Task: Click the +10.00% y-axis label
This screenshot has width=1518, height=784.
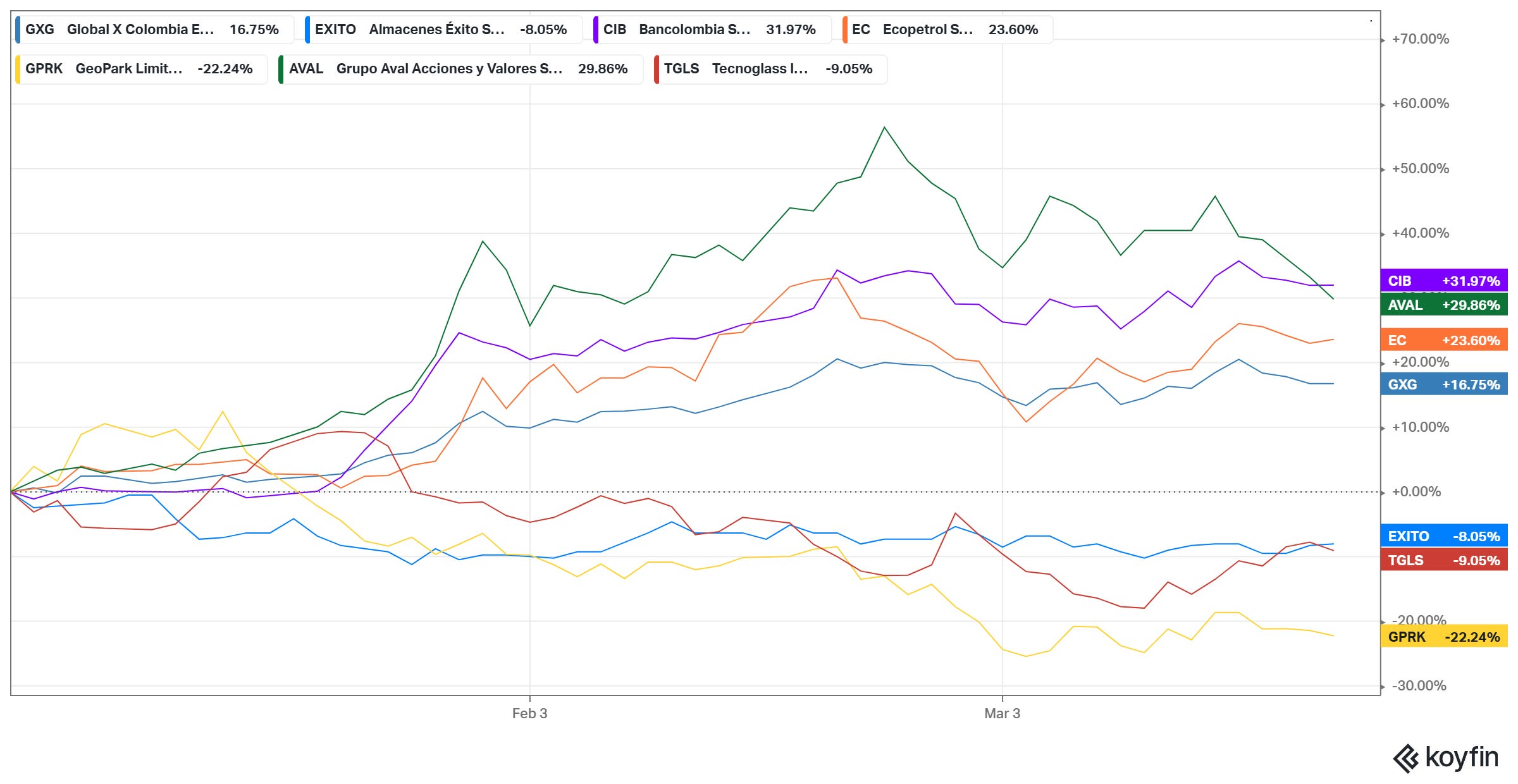Action: [x=1420, y=427]
